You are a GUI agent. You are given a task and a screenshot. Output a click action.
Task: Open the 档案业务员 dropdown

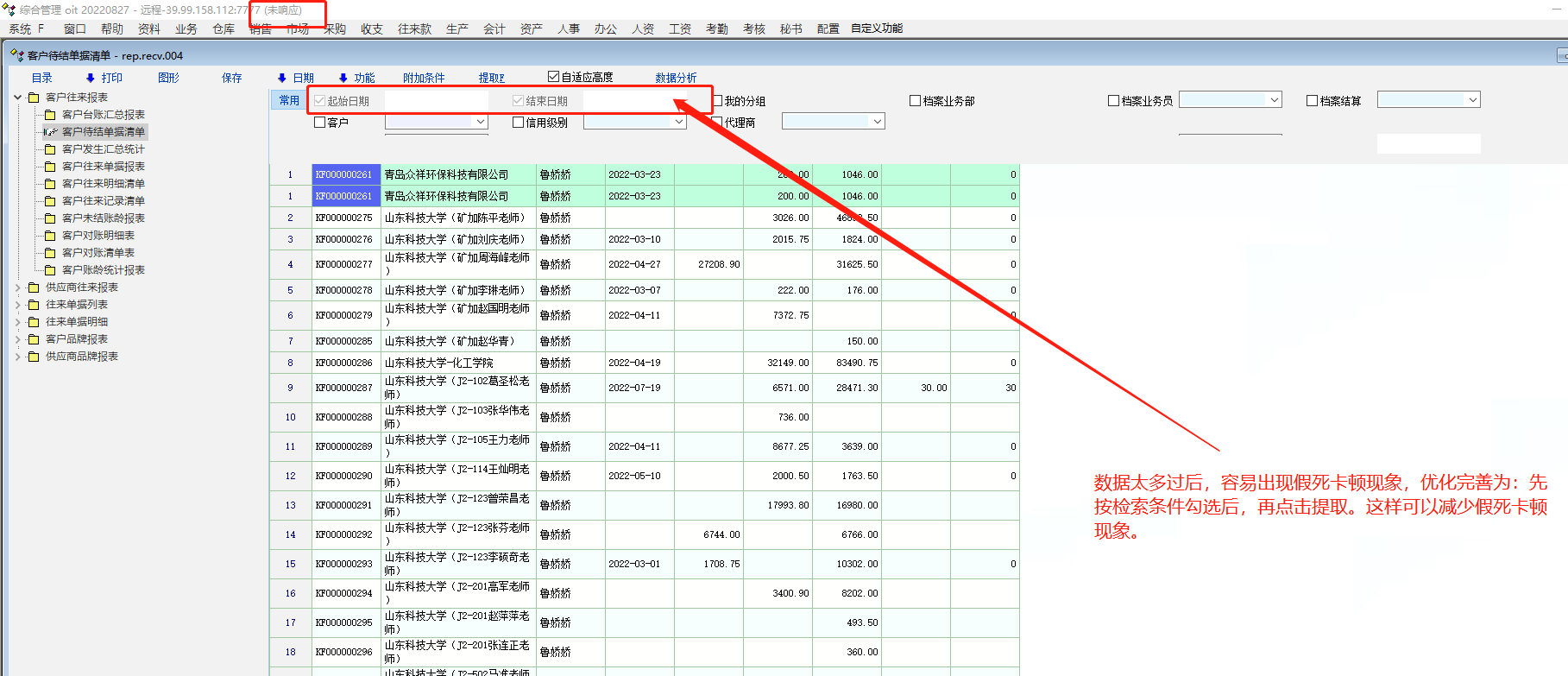[x=1274, y=100]
